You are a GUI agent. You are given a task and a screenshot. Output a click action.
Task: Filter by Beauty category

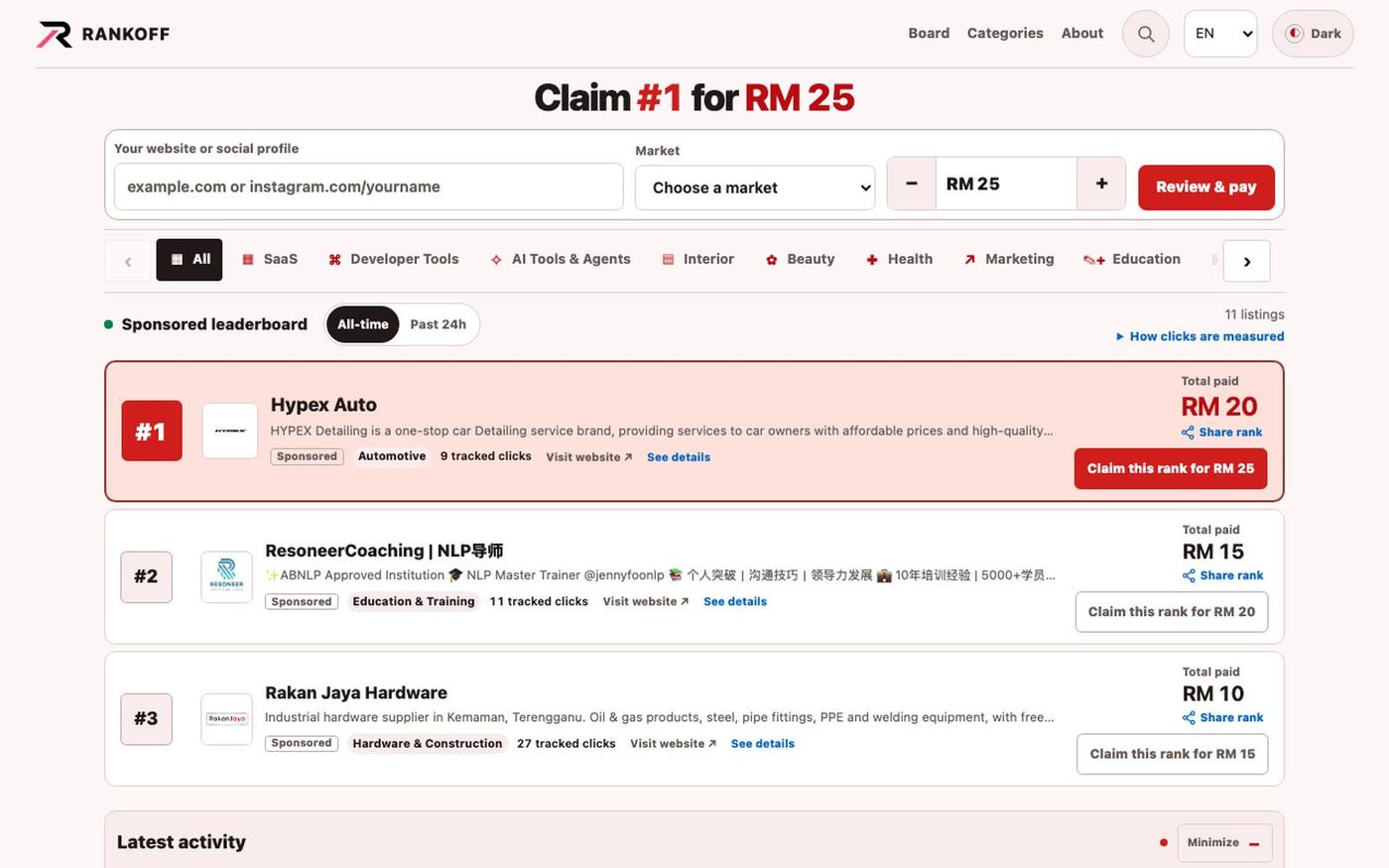(x=800, y=259)
